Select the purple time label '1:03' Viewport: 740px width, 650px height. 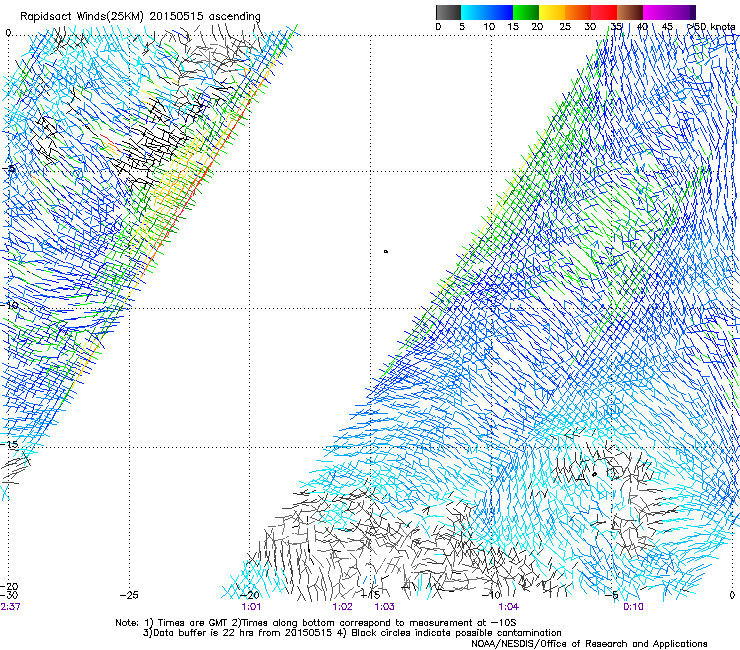point(385,606)
